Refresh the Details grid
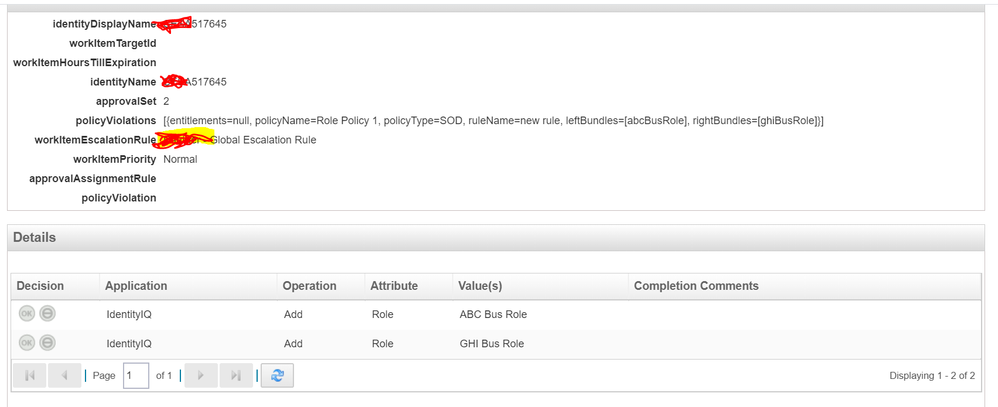This screenshot has width=998, height=407. click(x=277, y=375)
